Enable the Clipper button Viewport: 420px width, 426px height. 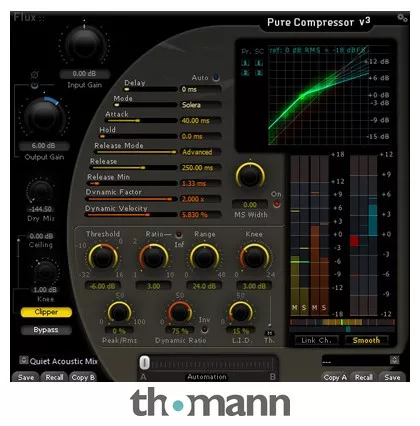point(46,312)
